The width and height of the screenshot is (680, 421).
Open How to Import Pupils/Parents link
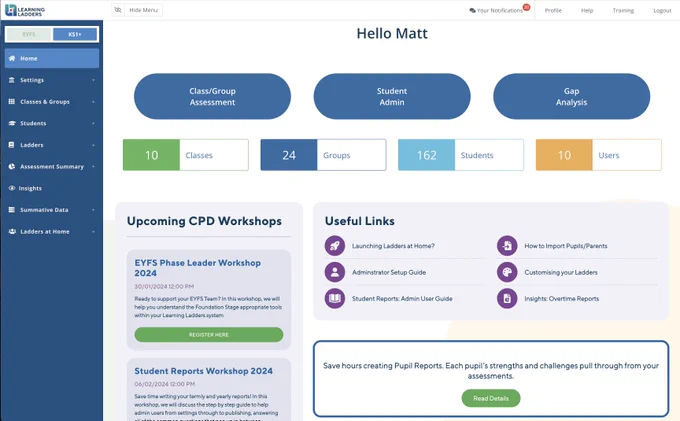(x=566, y=246)
